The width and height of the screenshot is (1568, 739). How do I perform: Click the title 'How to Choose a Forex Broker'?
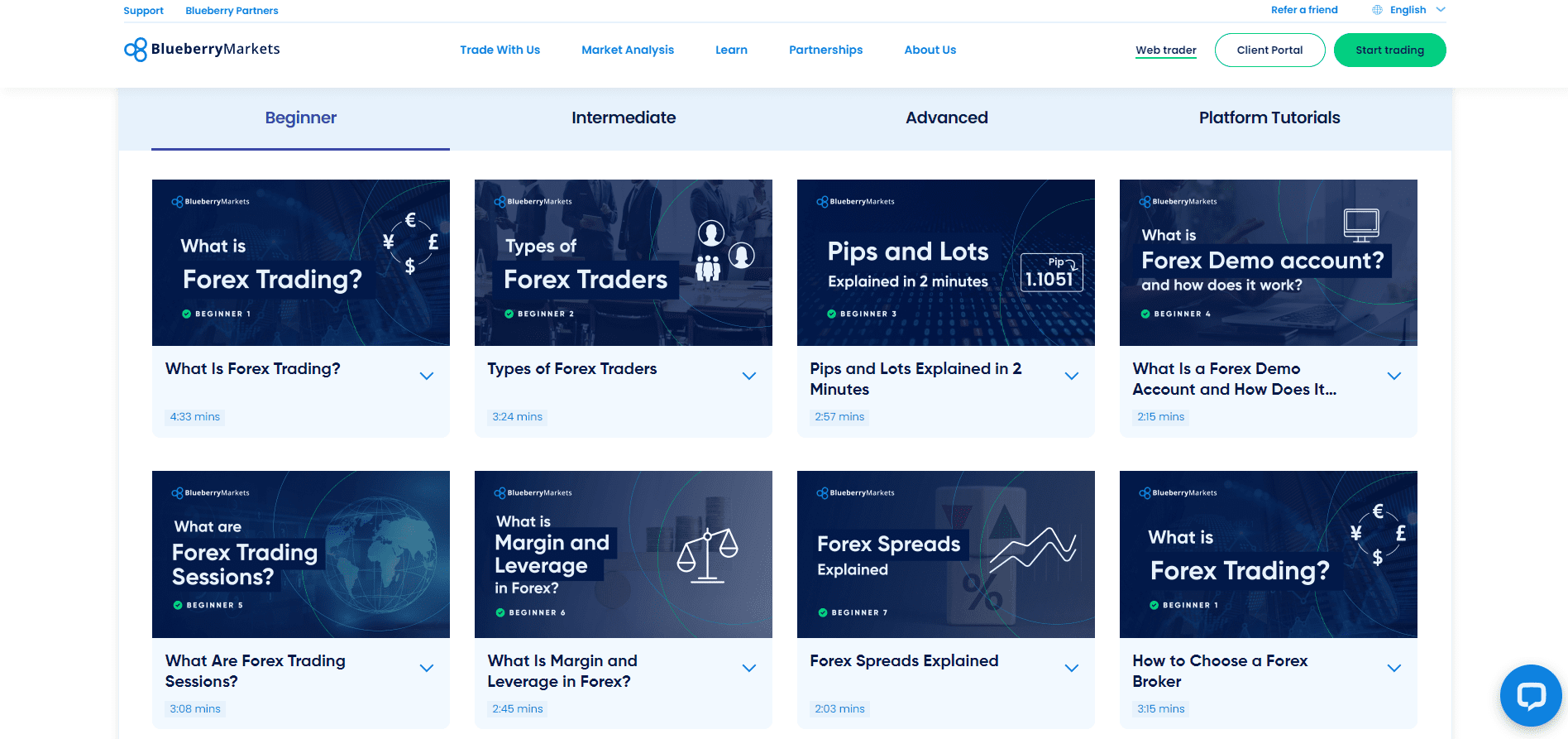click(1221, 671)
